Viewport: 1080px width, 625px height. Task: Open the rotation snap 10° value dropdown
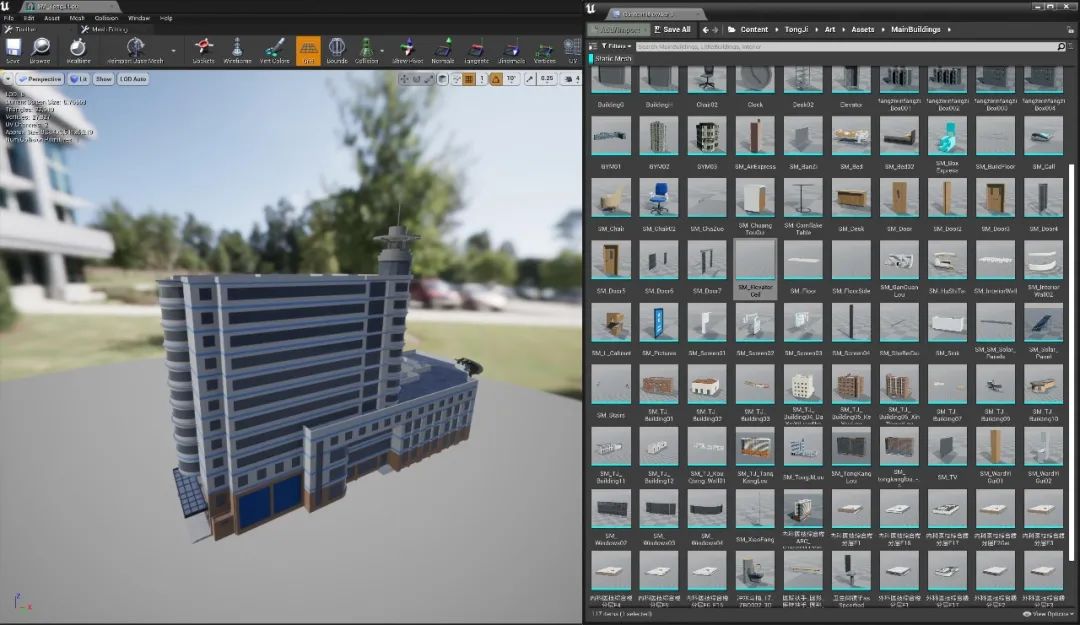511,79
